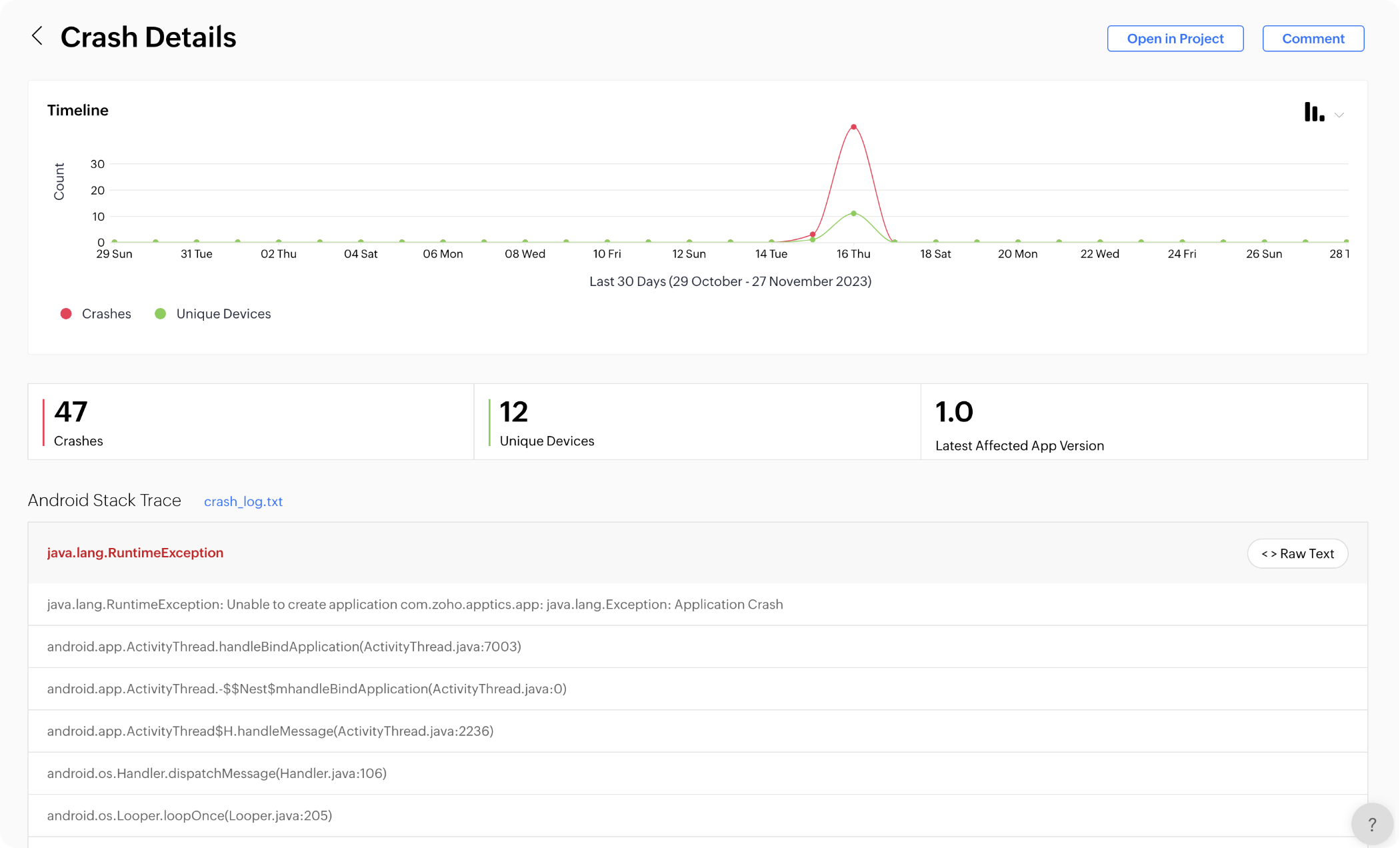
Task: Click the red crashes peak point on 16 Thu
Action: coord(853,127)
